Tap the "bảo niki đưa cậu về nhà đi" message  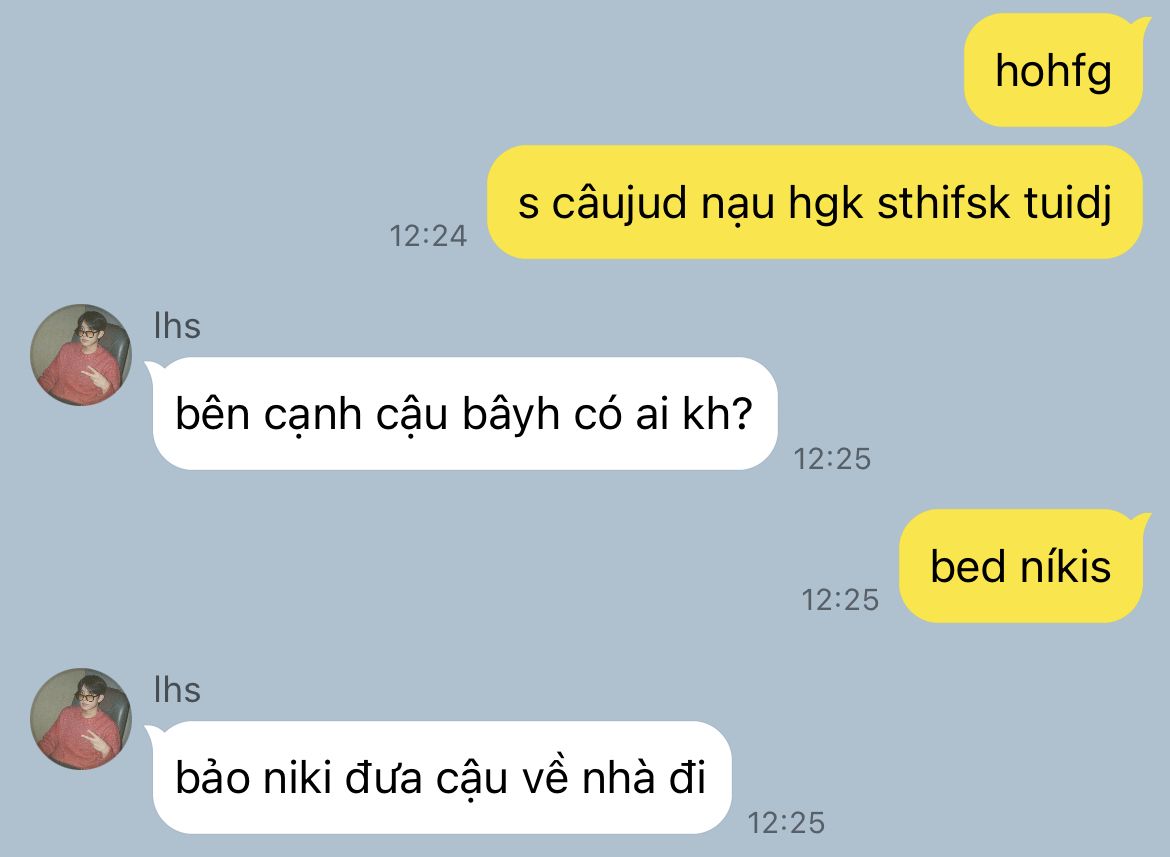click(440, 777)
